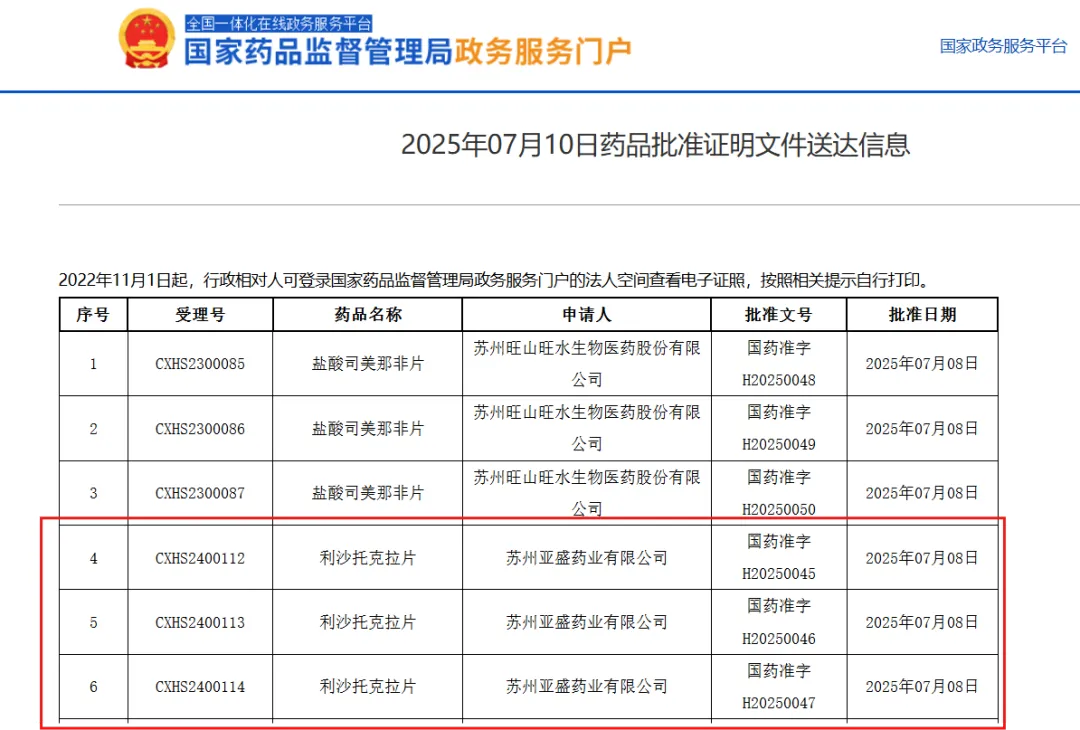The height and width of the screenshot is (730, 1080).
Task: Click approval number 国药准字H20250050
Action: coord(779,493)
